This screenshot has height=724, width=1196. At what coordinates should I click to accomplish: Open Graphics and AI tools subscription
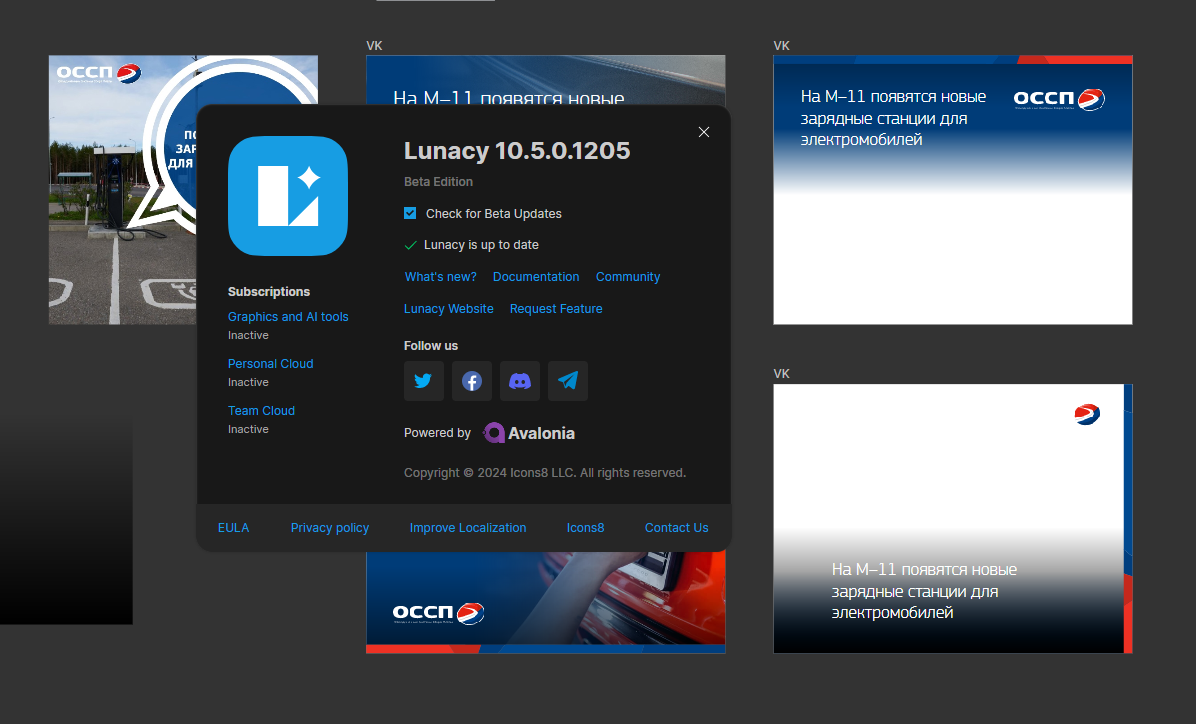pos(288,317)
